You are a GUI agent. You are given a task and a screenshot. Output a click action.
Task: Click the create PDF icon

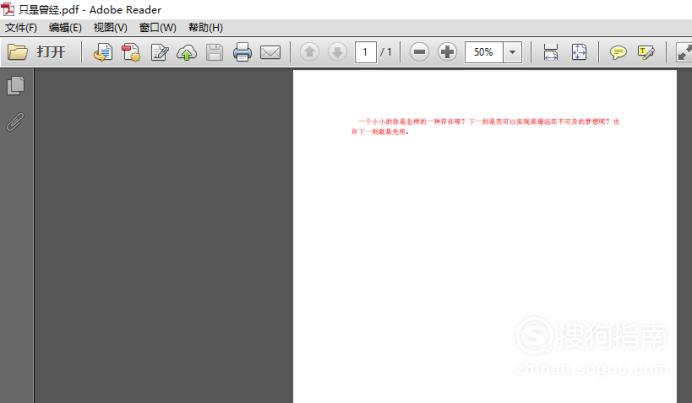[131, 52]
